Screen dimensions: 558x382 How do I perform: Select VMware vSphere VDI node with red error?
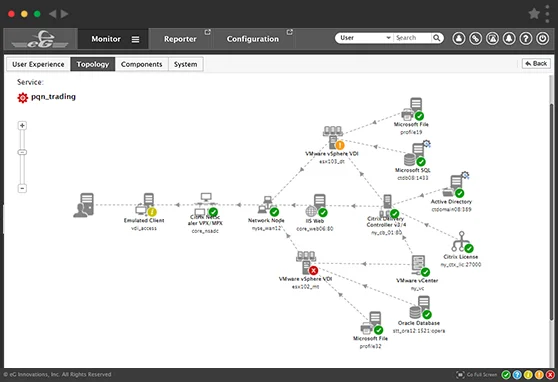307,263
